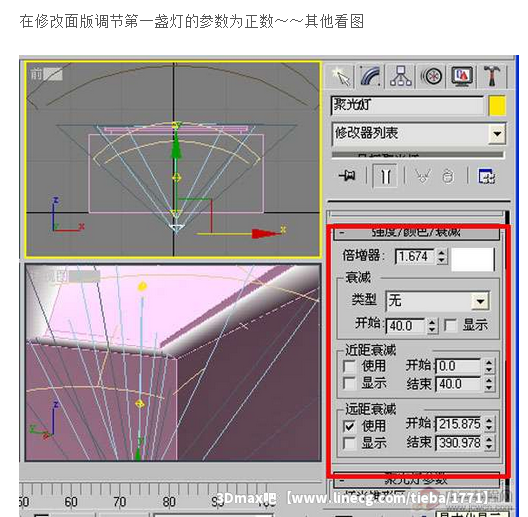
Task: Click the white light color swatch
Action: (x=473, y=259)
